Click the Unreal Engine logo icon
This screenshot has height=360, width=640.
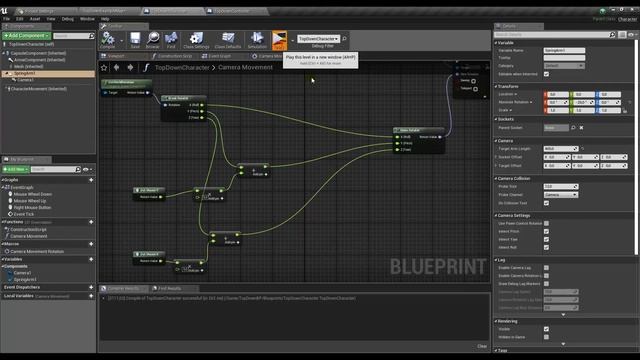click(5, 11)
